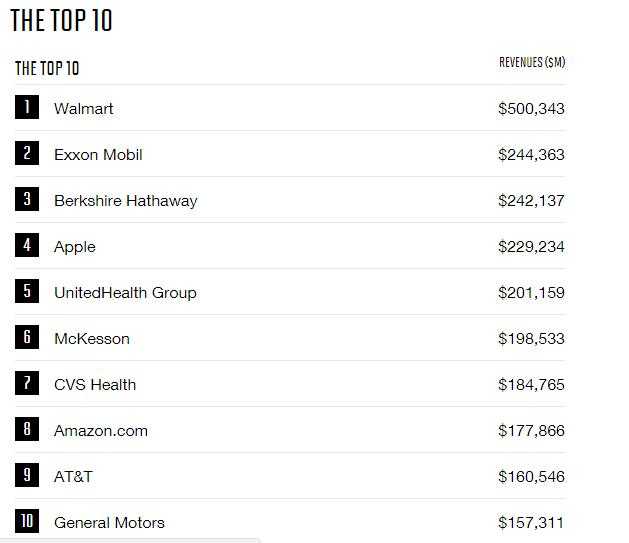The height and width of the screenshot is (543, 629).
Task: Click the rank 2 badge beside Exxon Mobil
Action: coord(27,153)
